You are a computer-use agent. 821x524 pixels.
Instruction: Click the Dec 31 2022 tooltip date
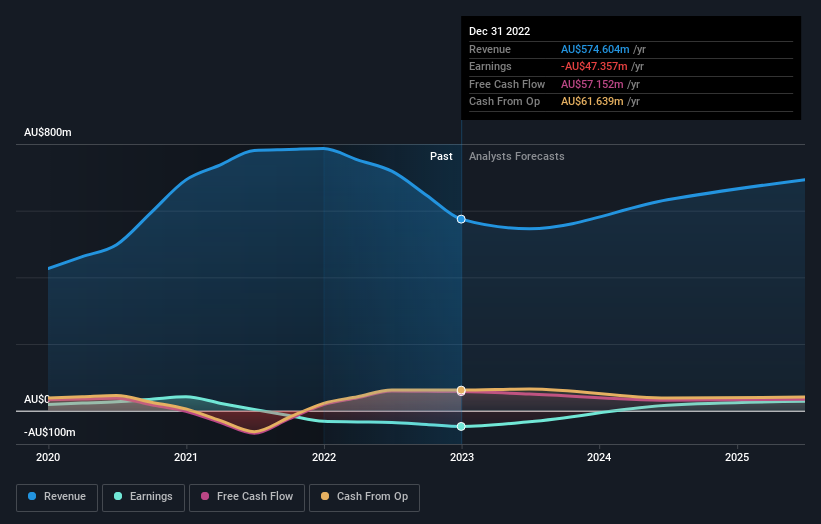point(500,31)
